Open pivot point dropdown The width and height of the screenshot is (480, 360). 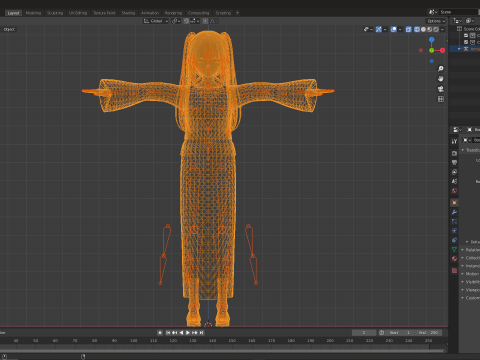[176, 21]
